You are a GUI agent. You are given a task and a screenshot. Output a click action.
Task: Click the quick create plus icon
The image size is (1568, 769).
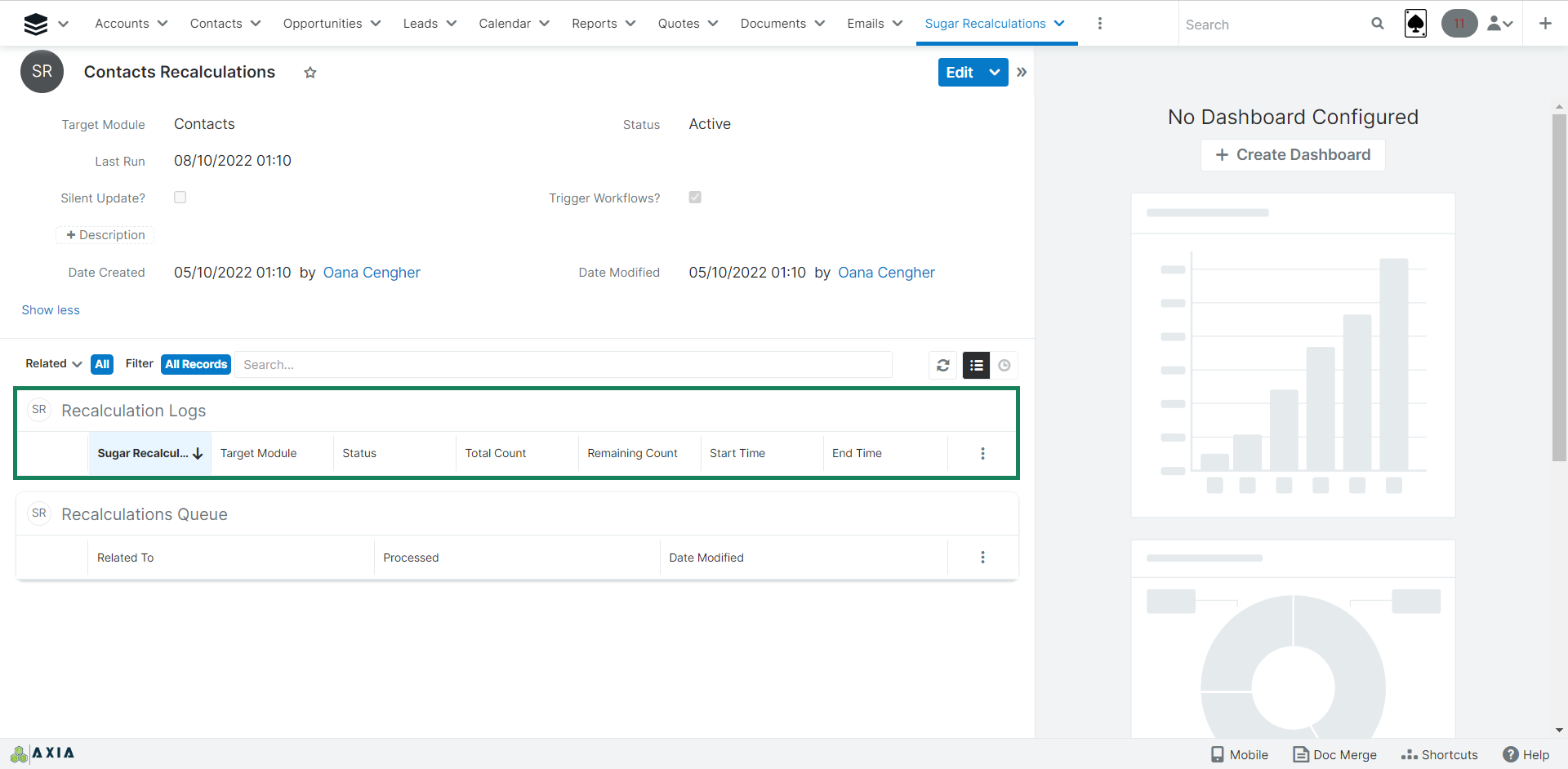[1545, 24]
